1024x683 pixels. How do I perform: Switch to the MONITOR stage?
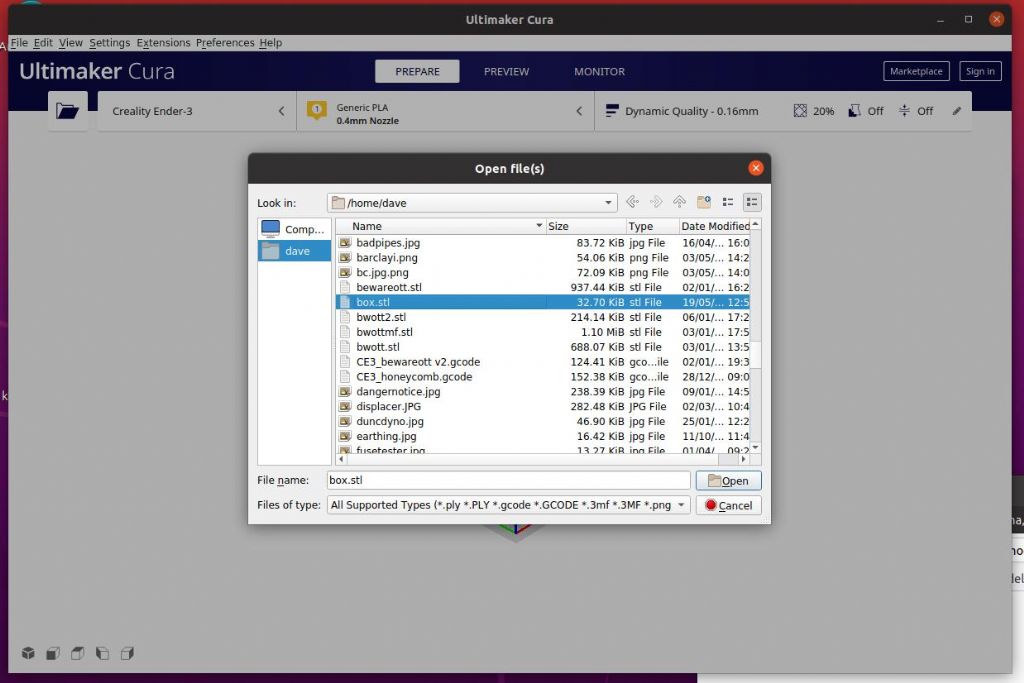click(600, 71)
